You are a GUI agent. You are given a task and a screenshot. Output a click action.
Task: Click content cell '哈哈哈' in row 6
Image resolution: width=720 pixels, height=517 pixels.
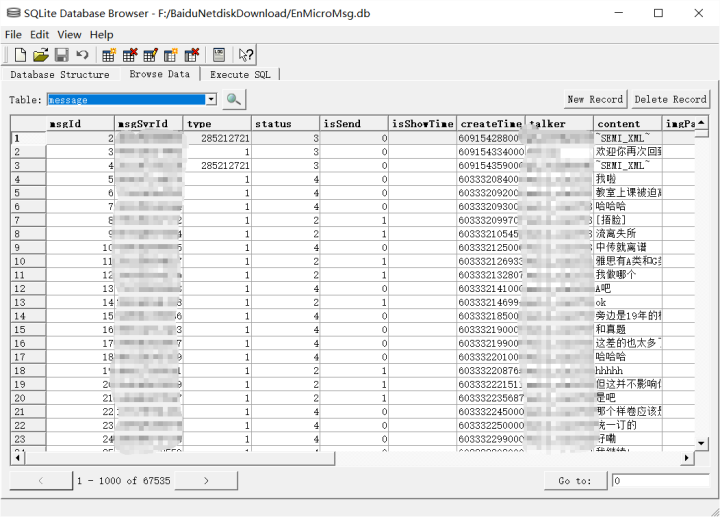628,207
